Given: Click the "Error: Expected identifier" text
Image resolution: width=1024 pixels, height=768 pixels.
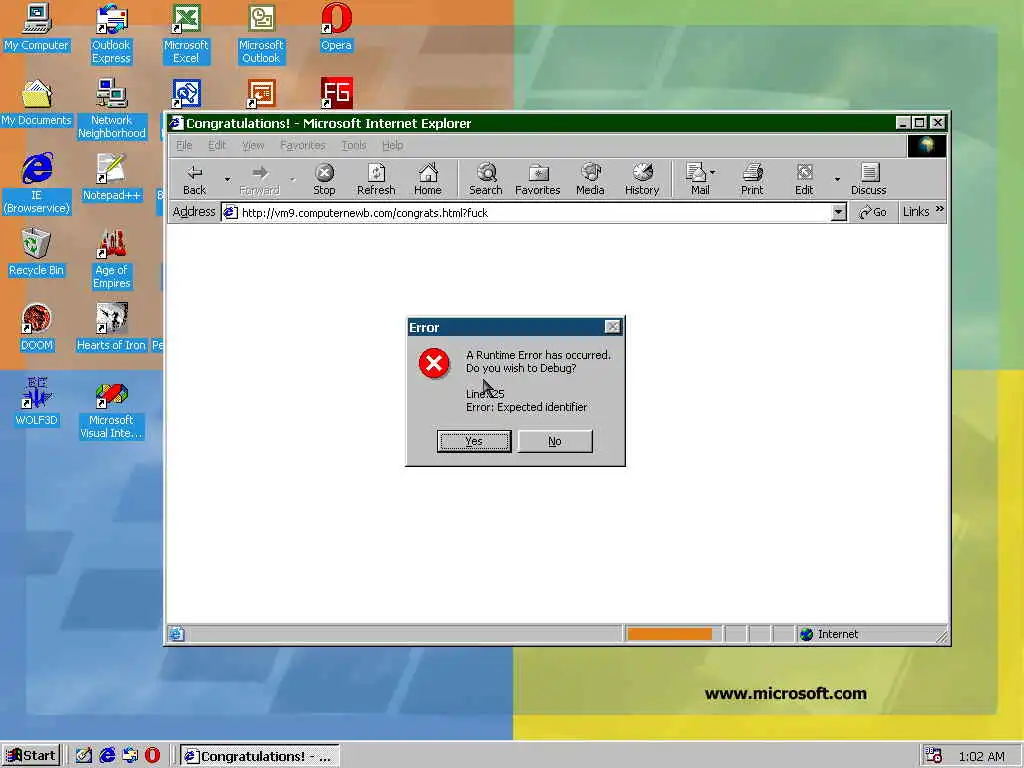Looking at the screenshot, I should point(526,407).
